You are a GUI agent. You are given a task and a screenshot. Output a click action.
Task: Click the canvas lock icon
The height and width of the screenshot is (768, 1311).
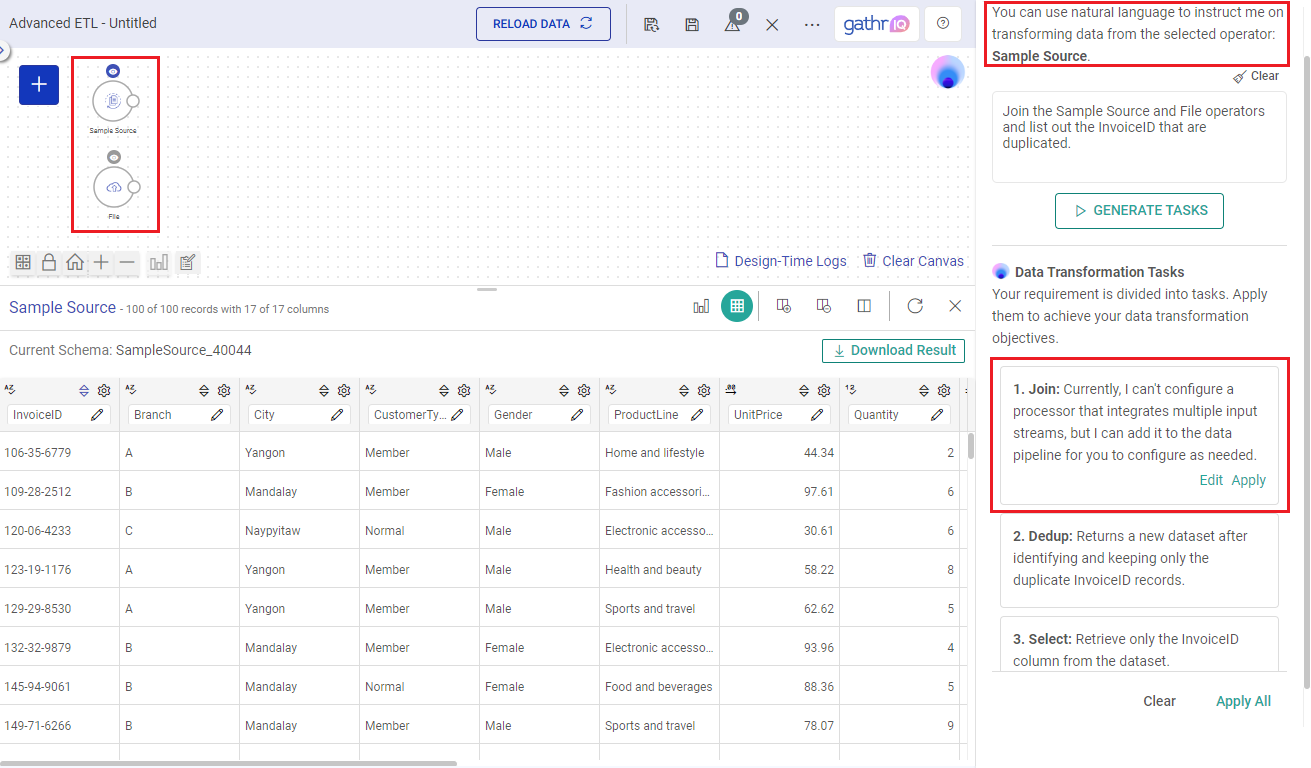click(48, 263)
